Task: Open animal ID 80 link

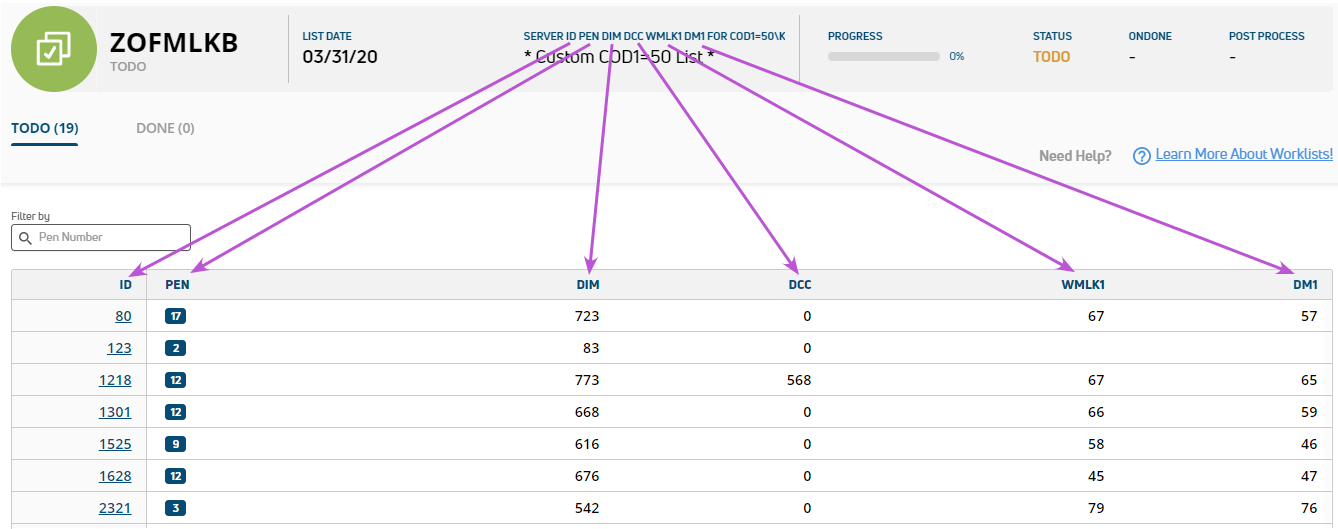Action: [123, 316]
